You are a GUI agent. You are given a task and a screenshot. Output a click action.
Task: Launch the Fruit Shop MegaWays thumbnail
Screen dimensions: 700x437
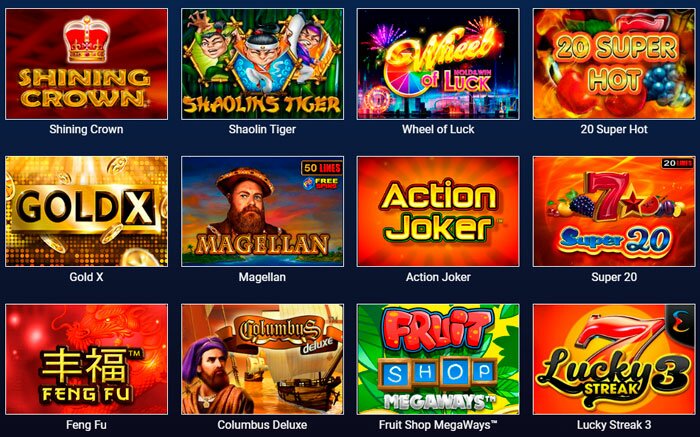click(438, 359)
